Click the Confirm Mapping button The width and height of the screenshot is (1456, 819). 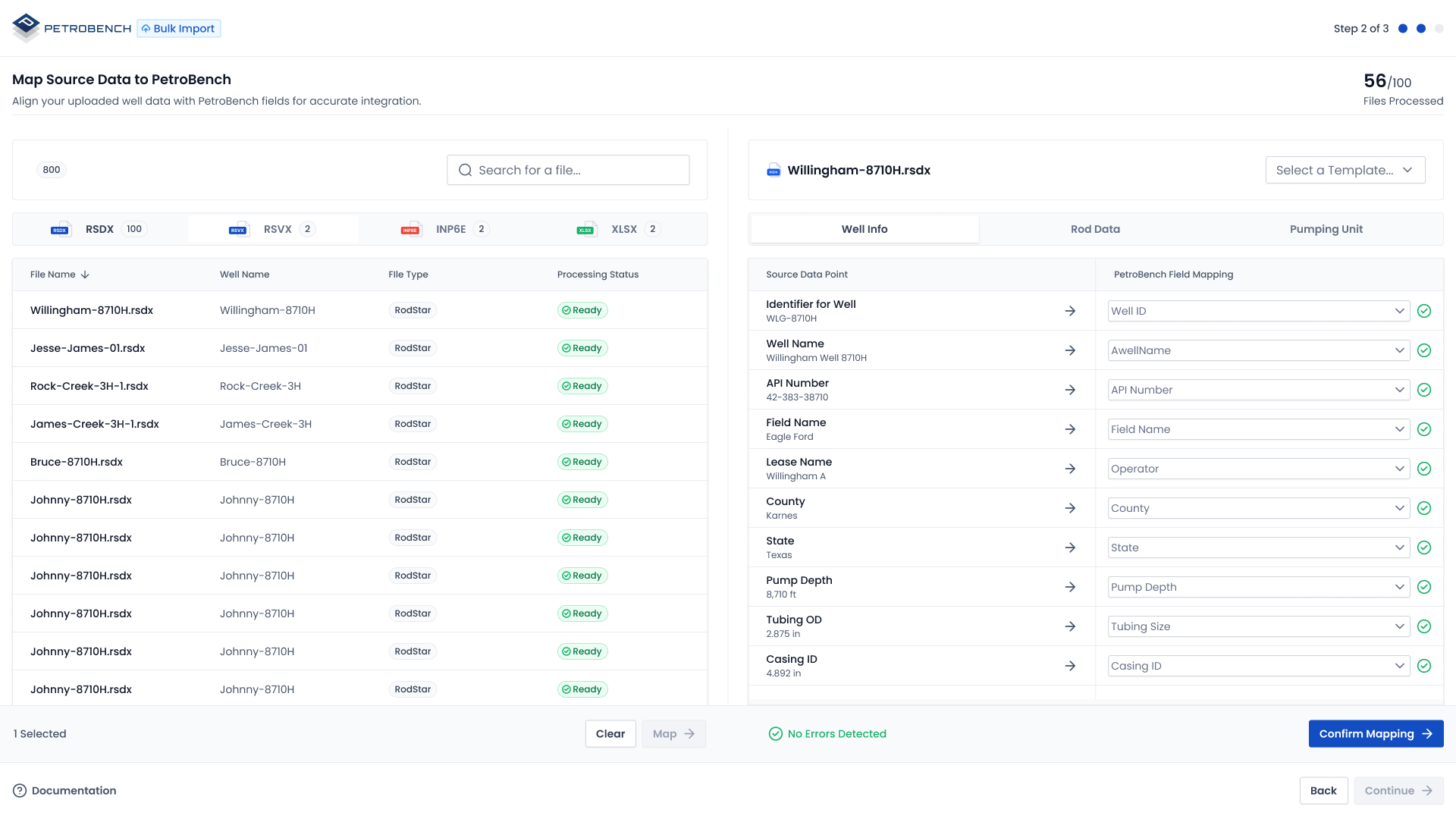(1376, 733)
